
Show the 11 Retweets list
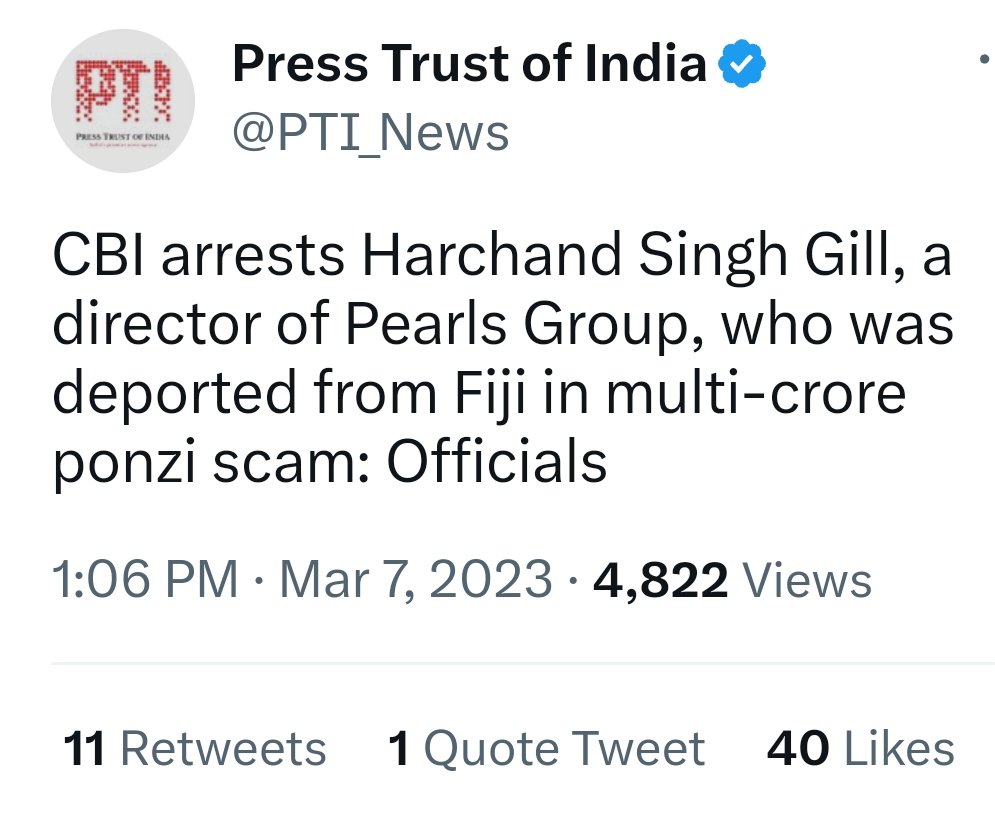195,749
